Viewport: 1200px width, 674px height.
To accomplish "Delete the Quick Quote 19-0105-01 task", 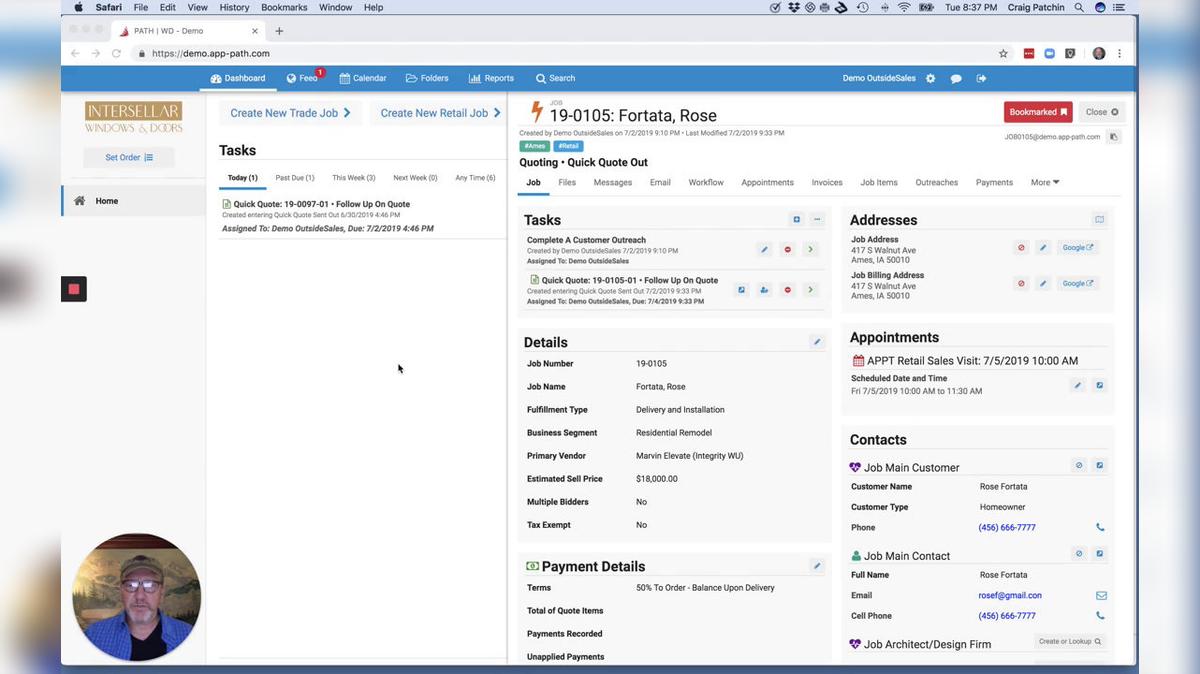I will click(x=788, y=290).
